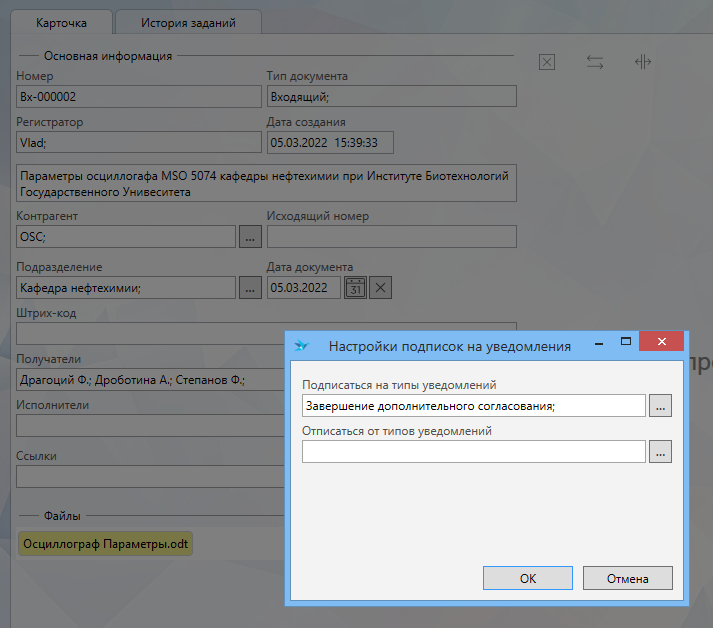Click the swap arrows icon
Screen dimensions: 713x628
(x=595, y=62)
